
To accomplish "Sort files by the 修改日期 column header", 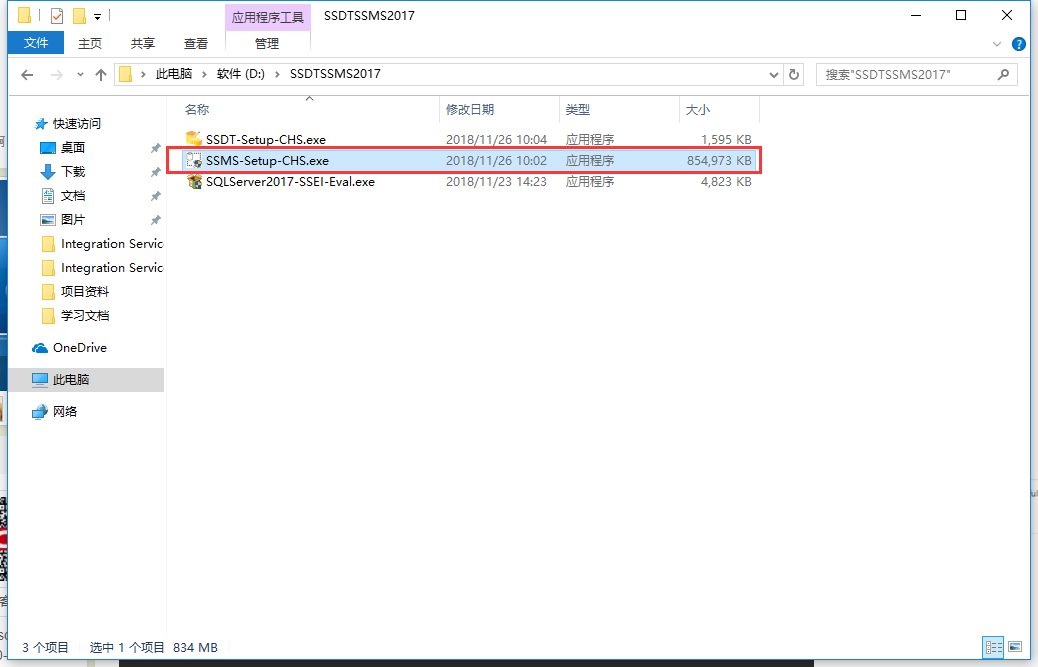I will 470,109.
